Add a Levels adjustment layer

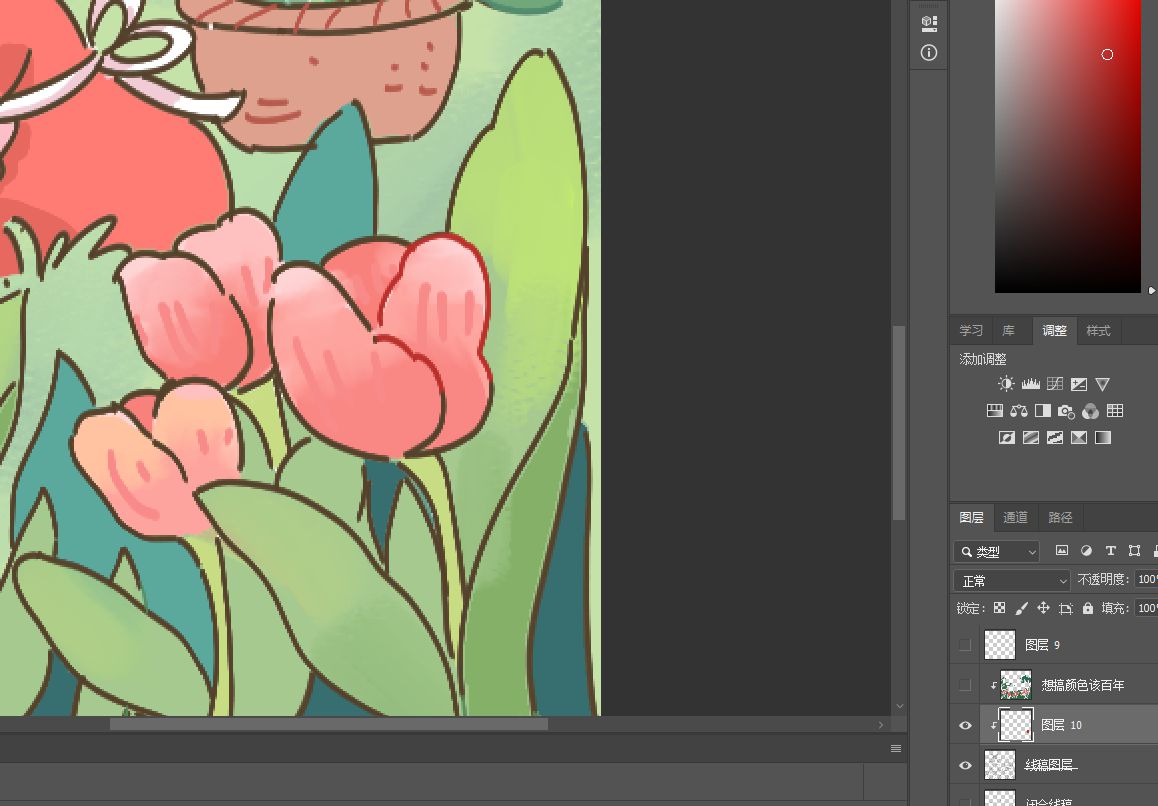[1030, 383]
